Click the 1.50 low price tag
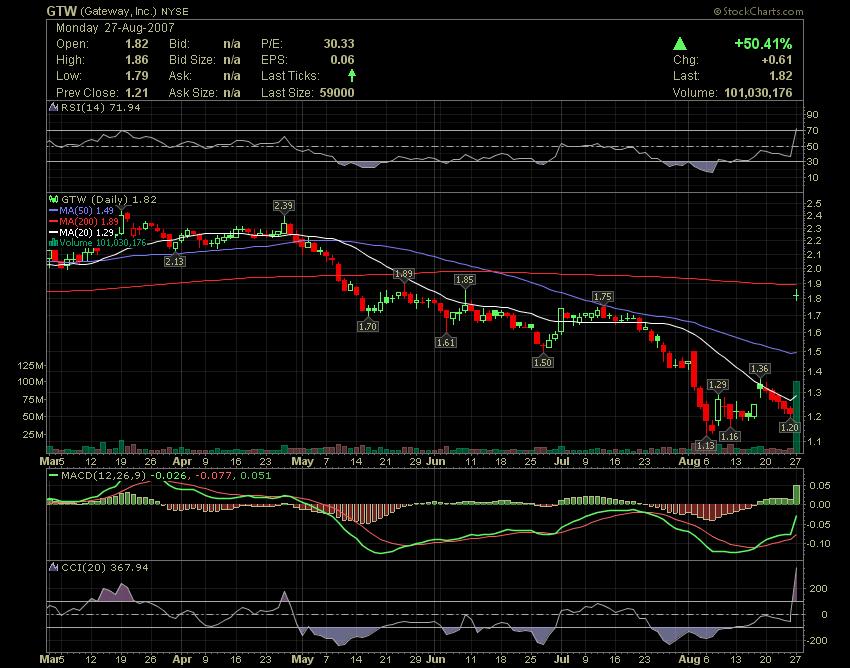The image size is (850, 668). (543, 363)
